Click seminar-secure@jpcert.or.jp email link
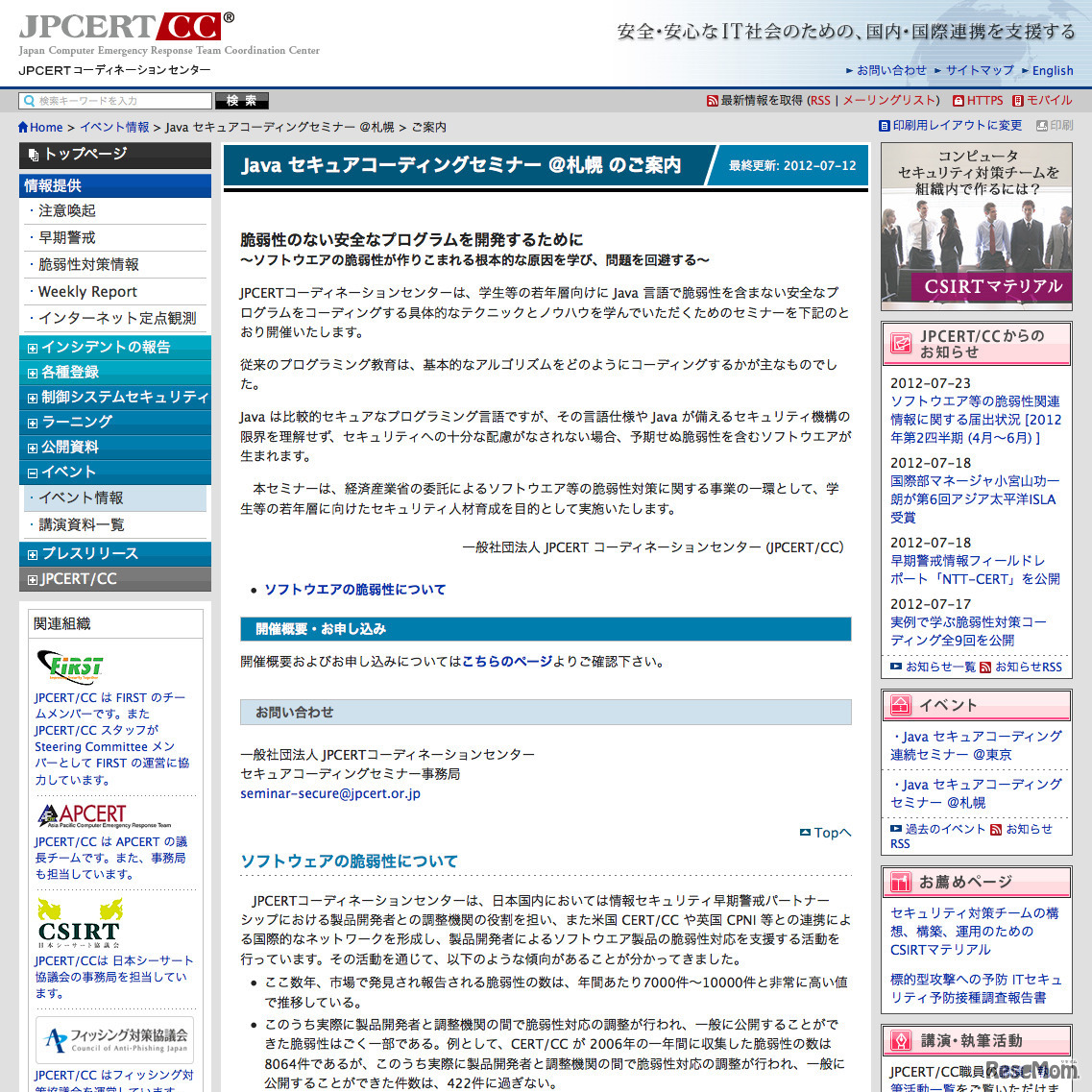 [x=330, y=794]
